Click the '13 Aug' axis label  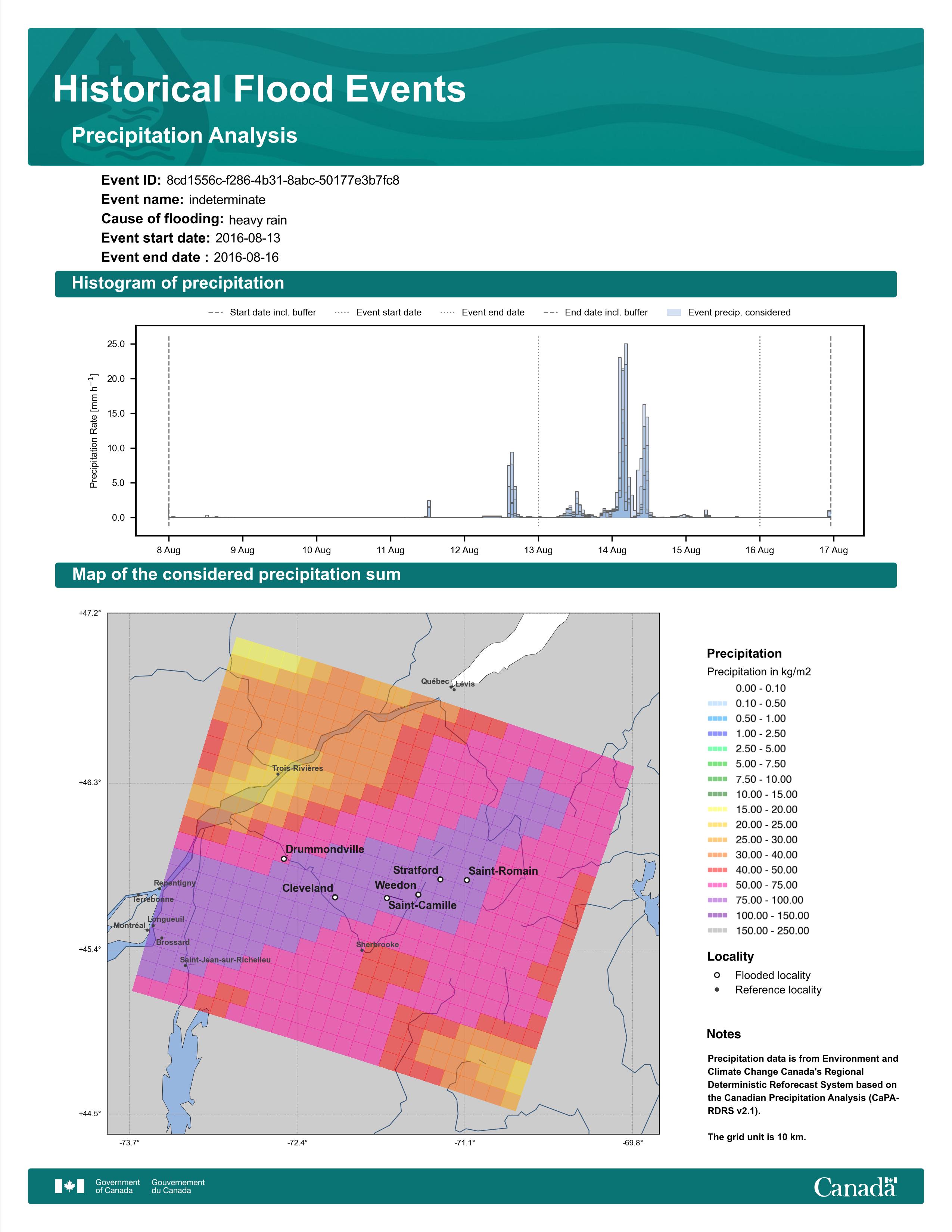tap(538, 550)
